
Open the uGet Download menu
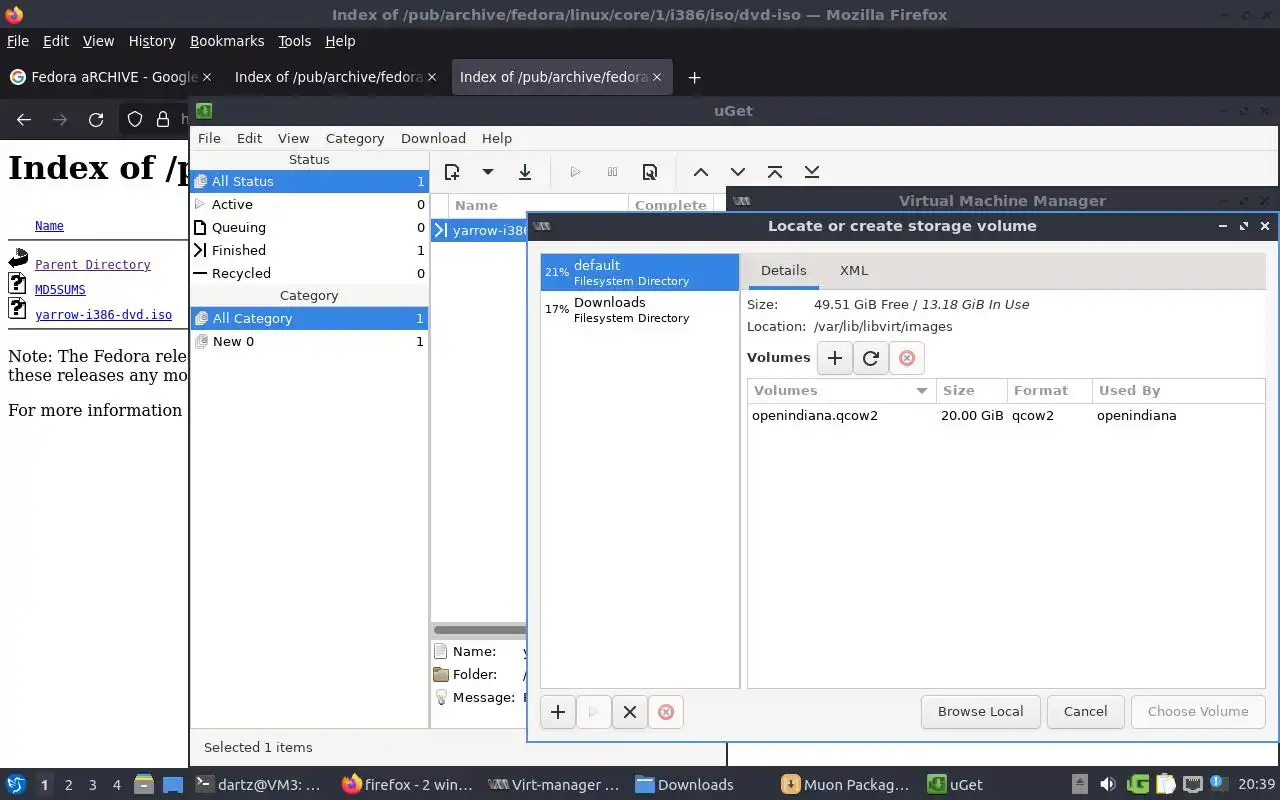pos(433,139)
